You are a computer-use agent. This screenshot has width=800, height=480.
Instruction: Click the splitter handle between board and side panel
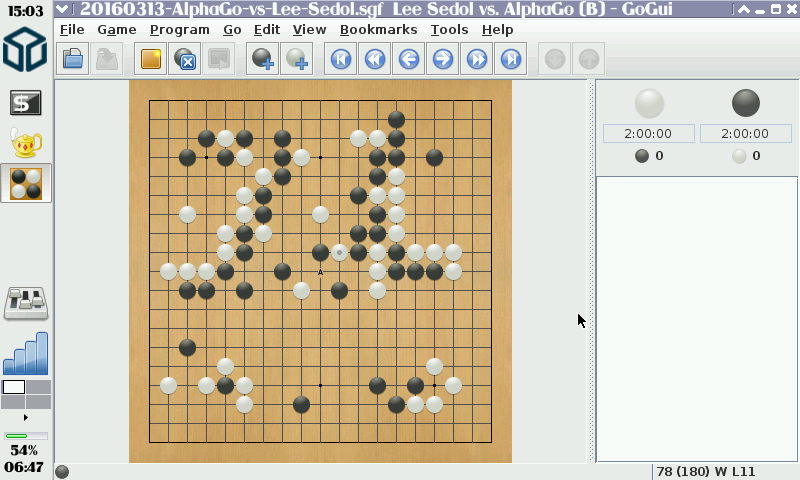591,270
